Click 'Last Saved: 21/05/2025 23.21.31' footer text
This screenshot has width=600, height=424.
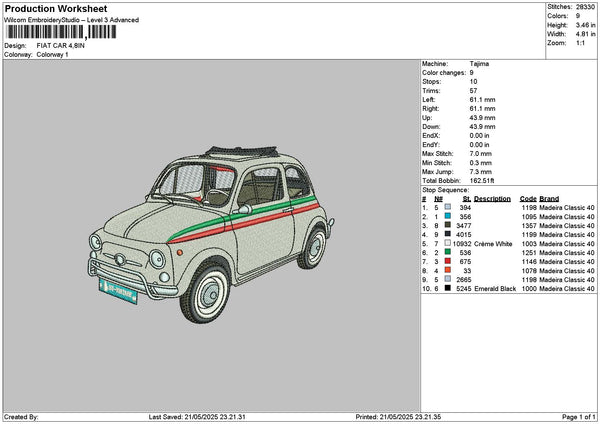tap(197, 417)
